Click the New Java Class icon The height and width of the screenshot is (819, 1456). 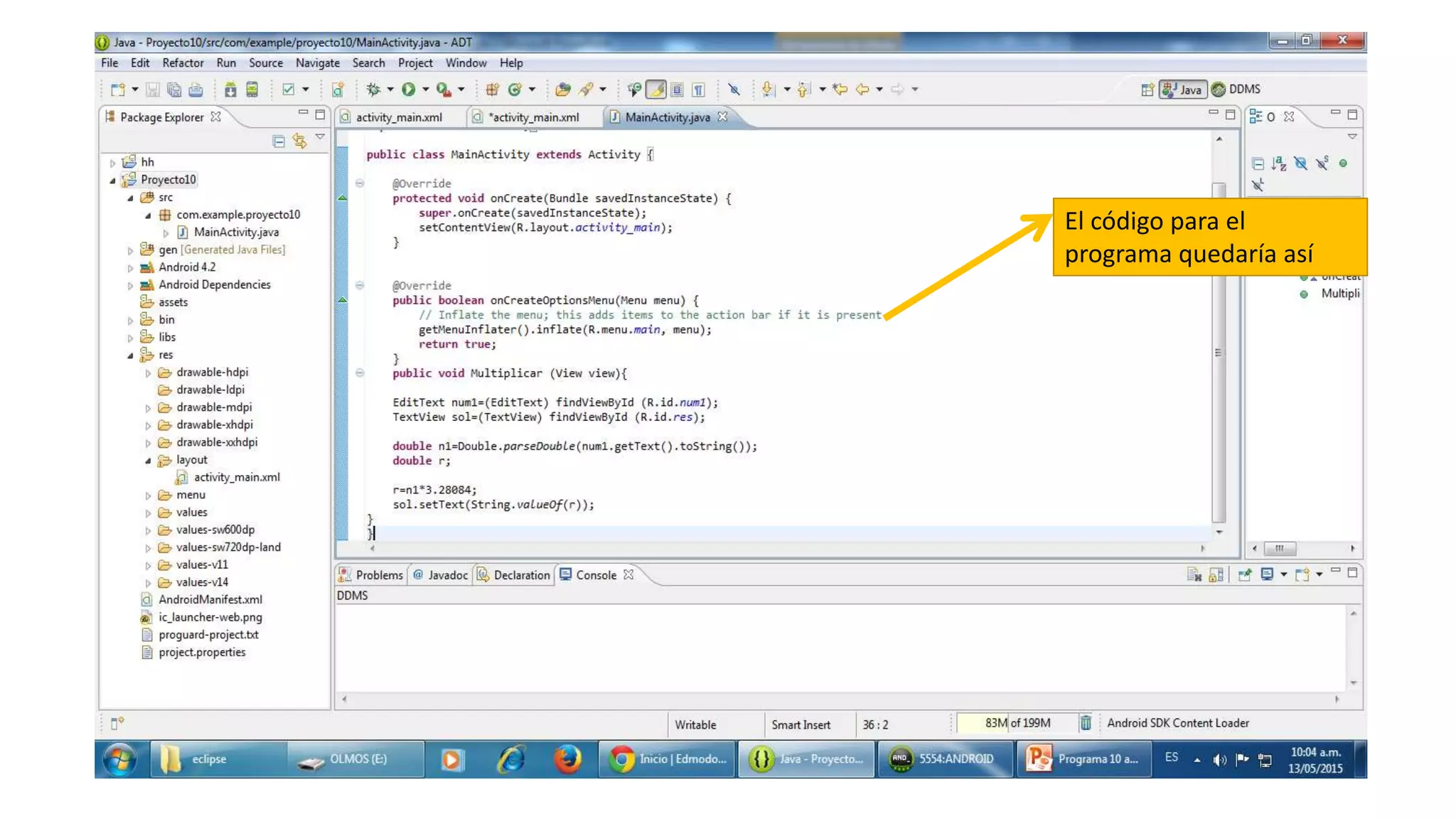coord(515,89)
